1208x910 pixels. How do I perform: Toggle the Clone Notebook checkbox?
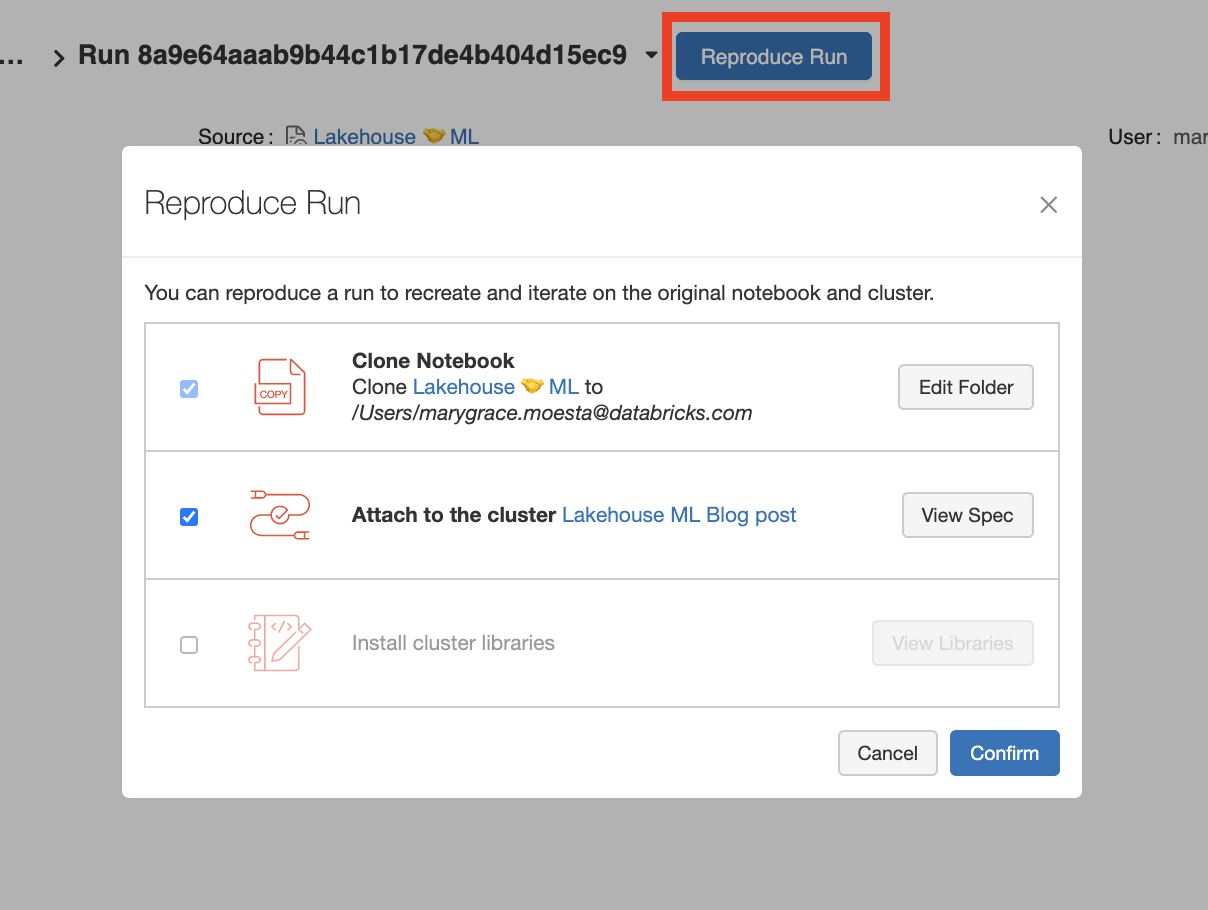tap(189, 389)
